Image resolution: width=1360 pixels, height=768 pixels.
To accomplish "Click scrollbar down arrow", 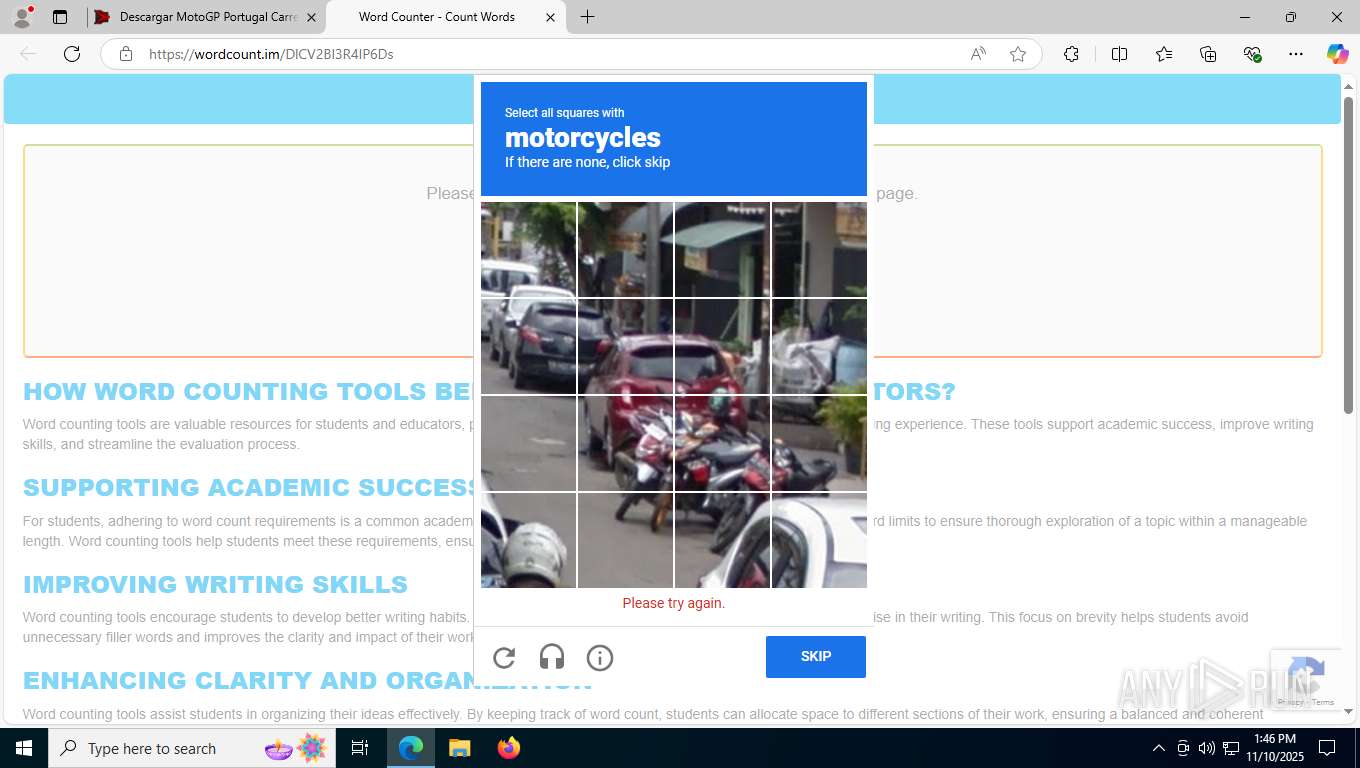I will pyautogui.click(x=1348, y=711).
